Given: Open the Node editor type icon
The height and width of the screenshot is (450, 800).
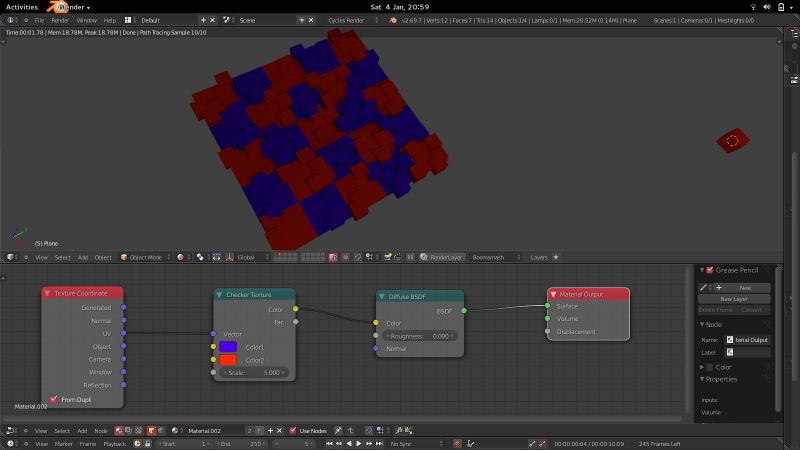Looking at the screenshot, I should pos(10,431).
